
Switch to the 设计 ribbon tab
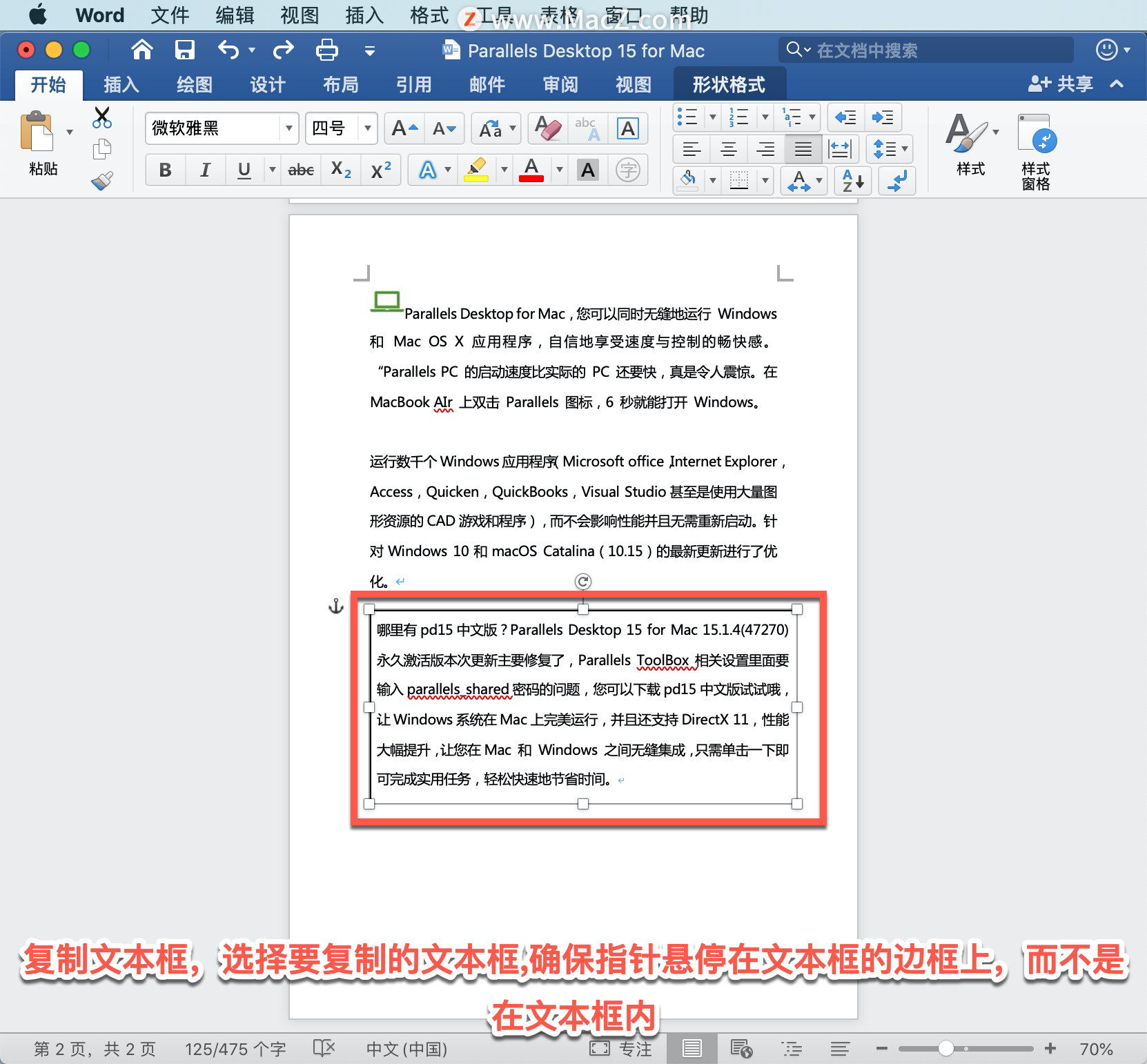[x=268, y=84]
